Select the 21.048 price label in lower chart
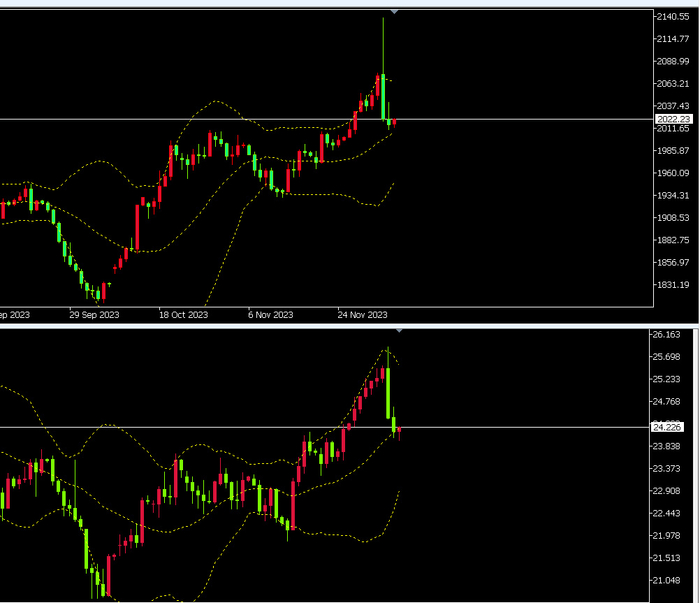Viewport: 700px width, 603px height. [x=667, y=581]
